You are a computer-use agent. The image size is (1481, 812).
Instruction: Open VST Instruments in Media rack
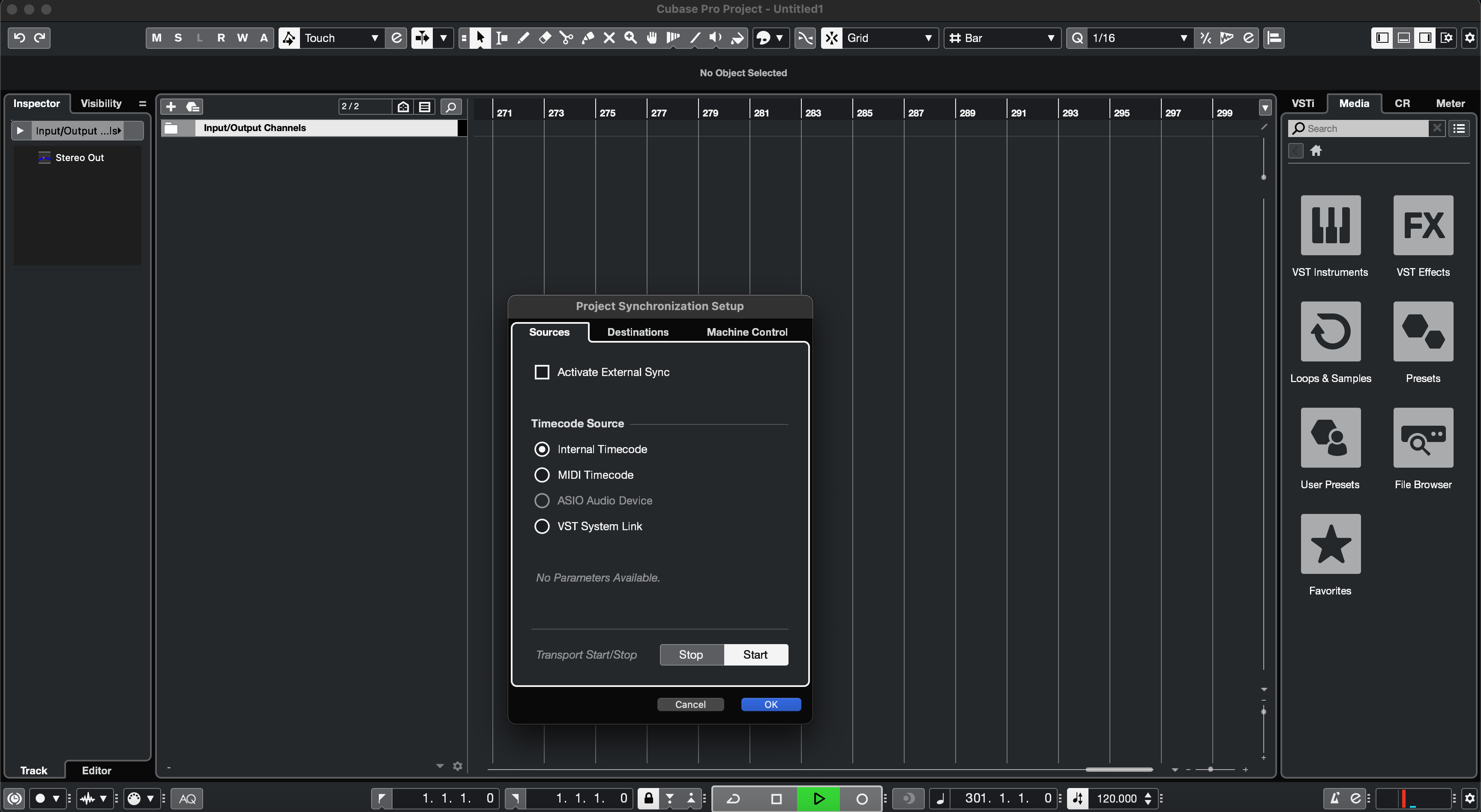[x=1330, y=225]
